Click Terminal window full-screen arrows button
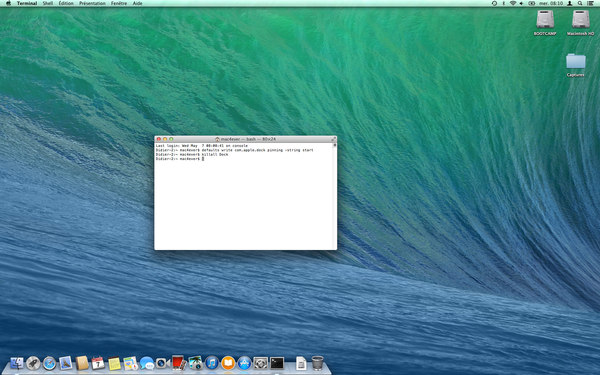The height and width of the screenshot is (375, 600). 333,139
